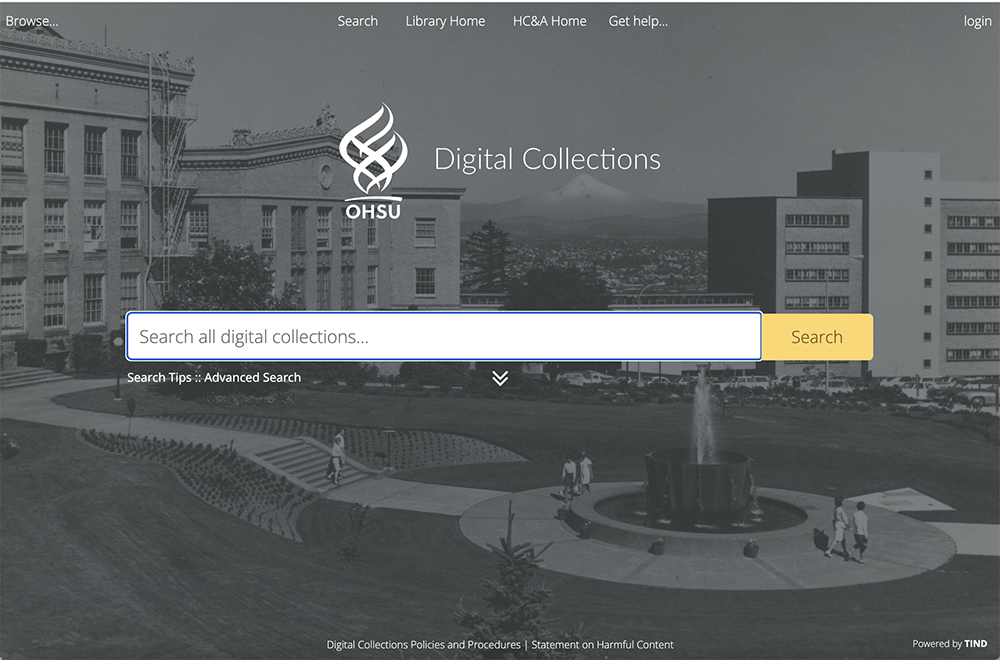The width and height of the screenshot is (1000, 660).
Task: Click inside the search input field
Action: click(443, 337)
